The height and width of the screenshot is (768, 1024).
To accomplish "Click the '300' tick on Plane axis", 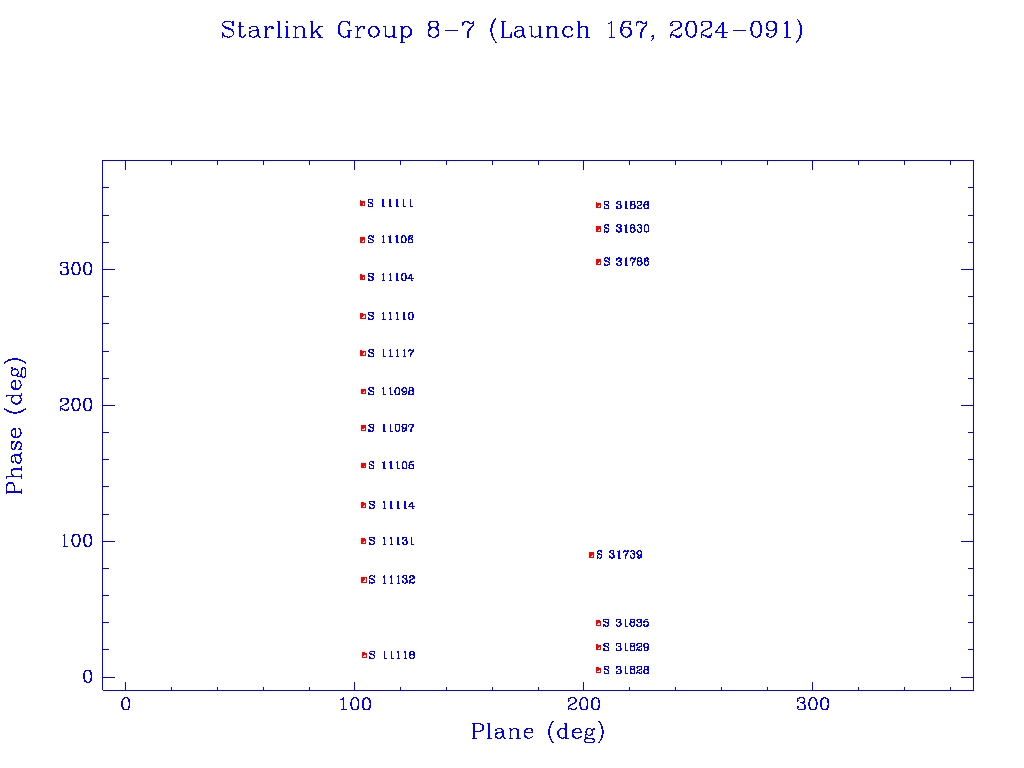I will coord(813,705).
